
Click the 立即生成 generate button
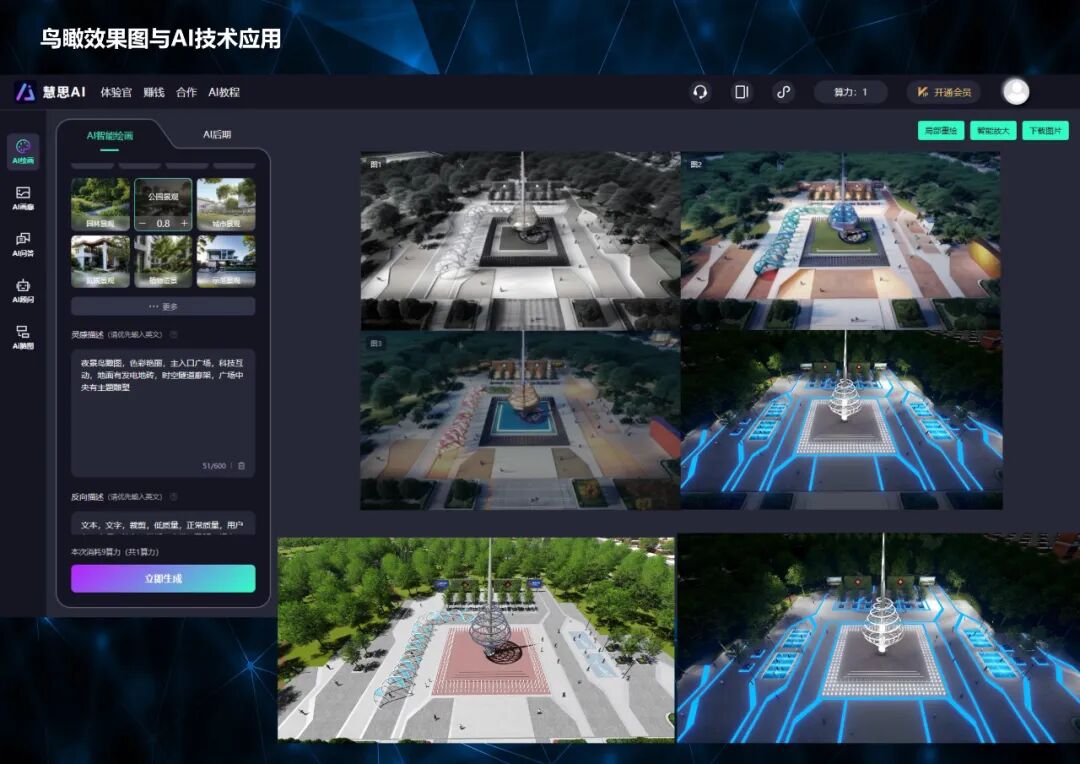tap(163, 579)
